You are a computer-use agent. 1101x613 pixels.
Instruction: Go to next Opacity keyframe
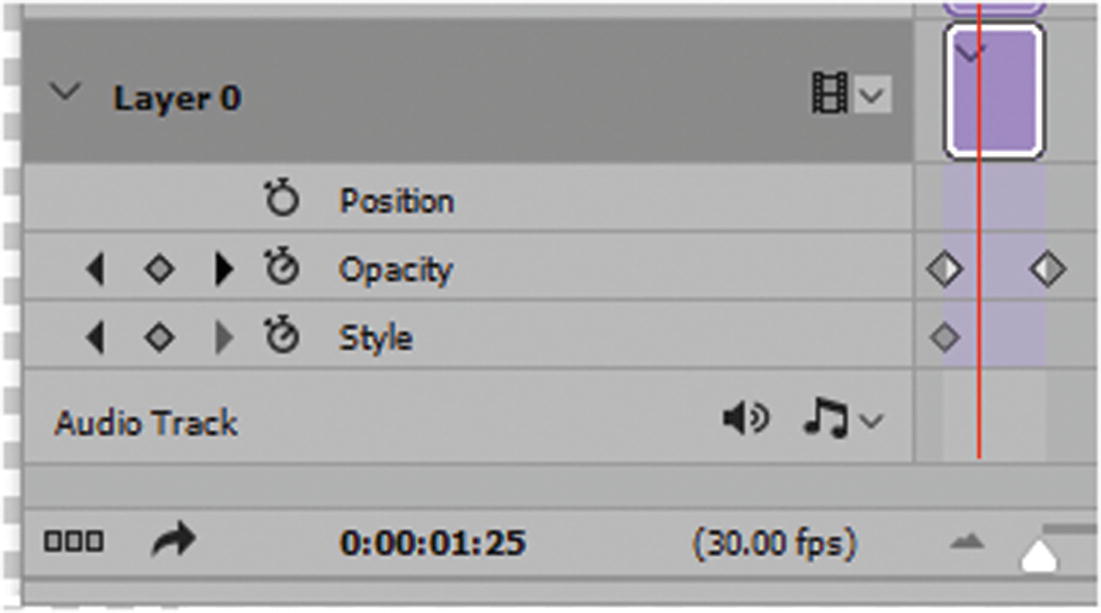pyautogui.click(x=225, y=269)
